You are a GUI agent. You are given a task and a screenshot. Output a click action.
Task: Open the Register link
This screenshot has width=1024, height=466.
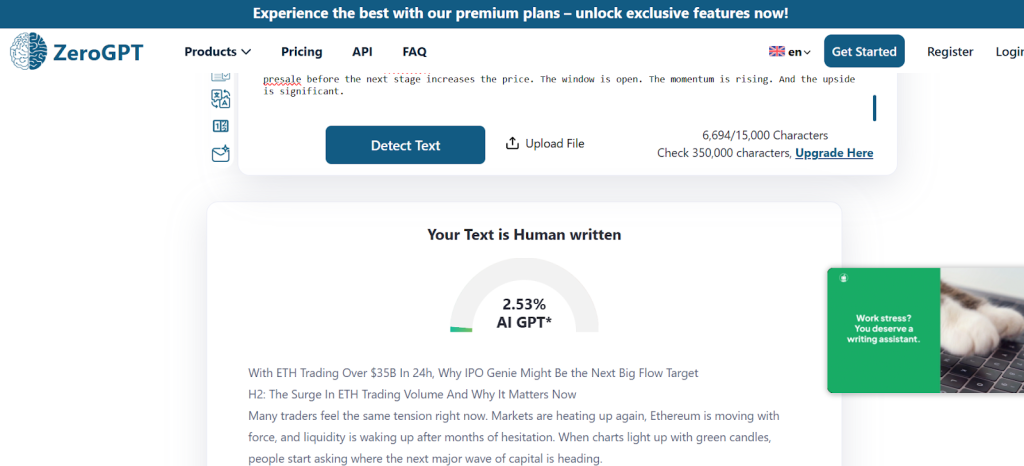[x=950, y=52]
